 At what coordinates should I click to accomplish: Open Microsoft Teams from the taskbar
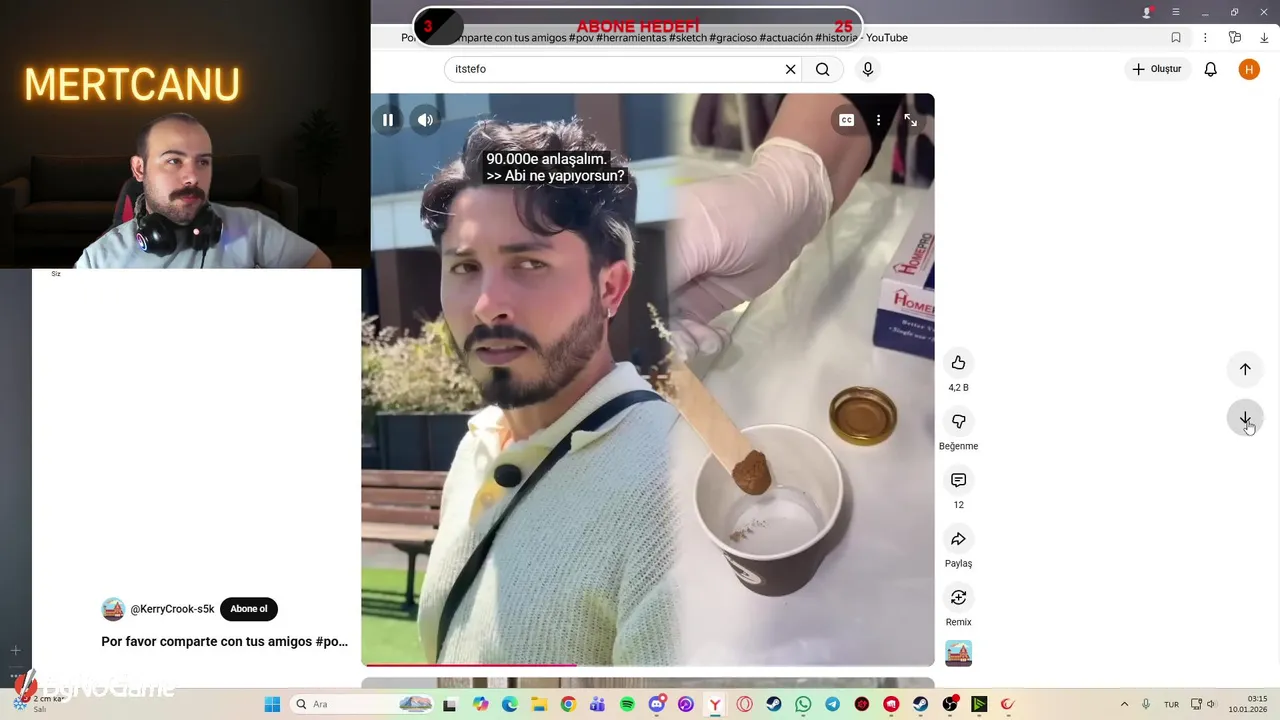click(598, 704)
